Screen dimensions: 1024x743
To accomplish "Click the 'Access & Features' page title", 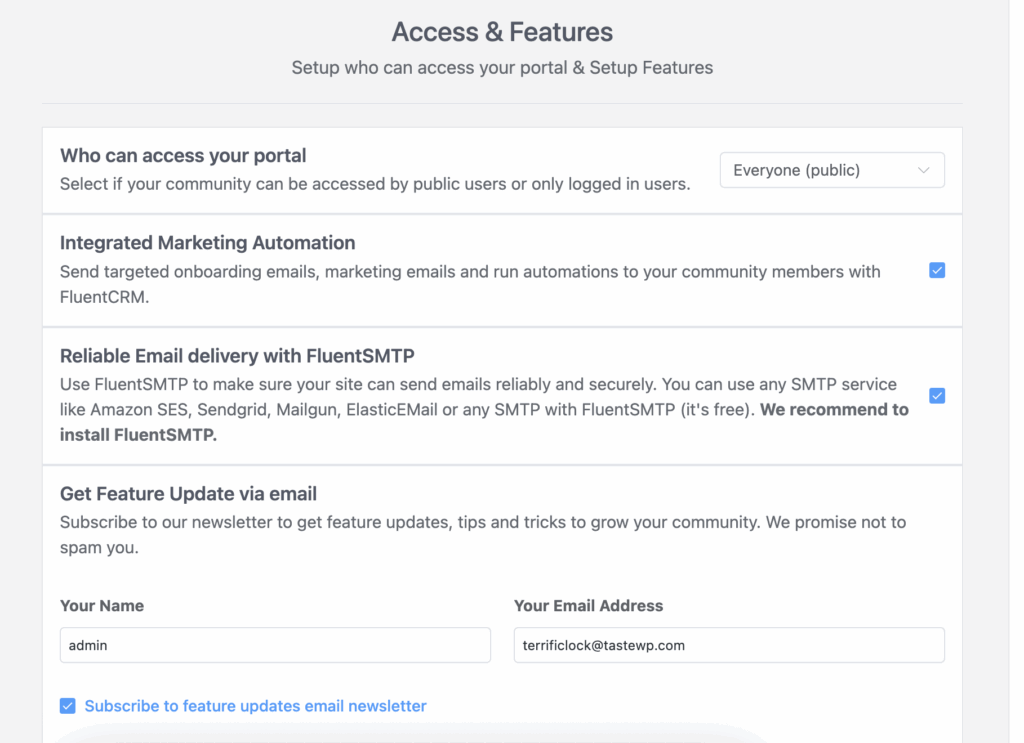I will tap(502, 32).
